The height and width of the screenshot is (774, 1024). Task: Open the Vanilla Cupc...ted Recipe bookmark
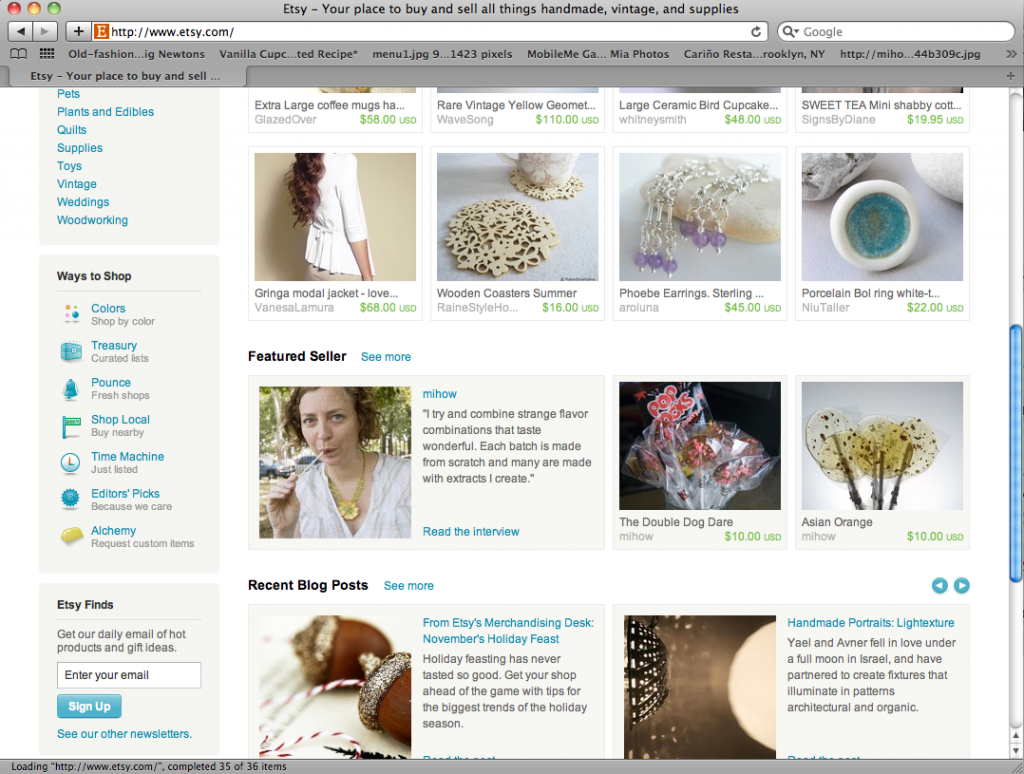(288, 54)
